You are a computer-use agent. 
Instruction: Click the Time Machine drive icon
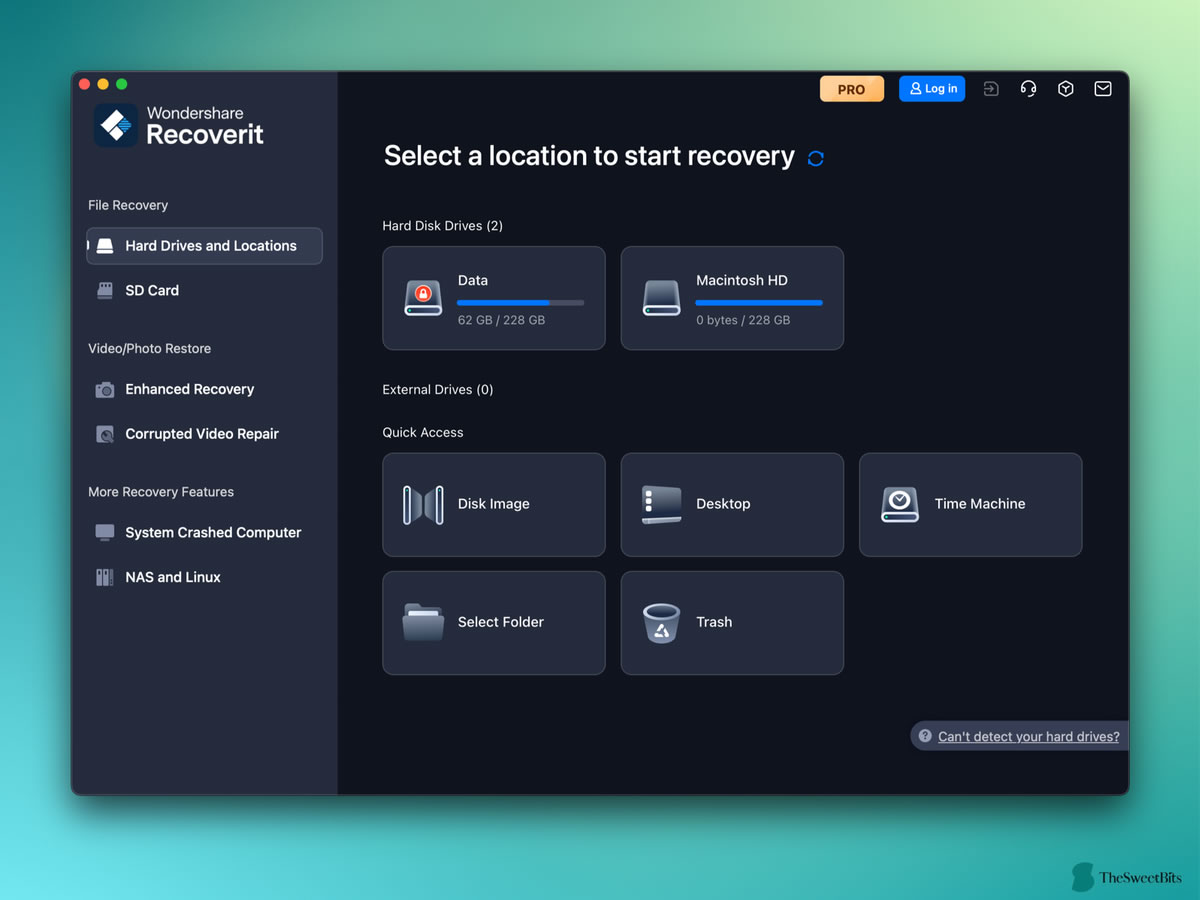coord(900,505)
